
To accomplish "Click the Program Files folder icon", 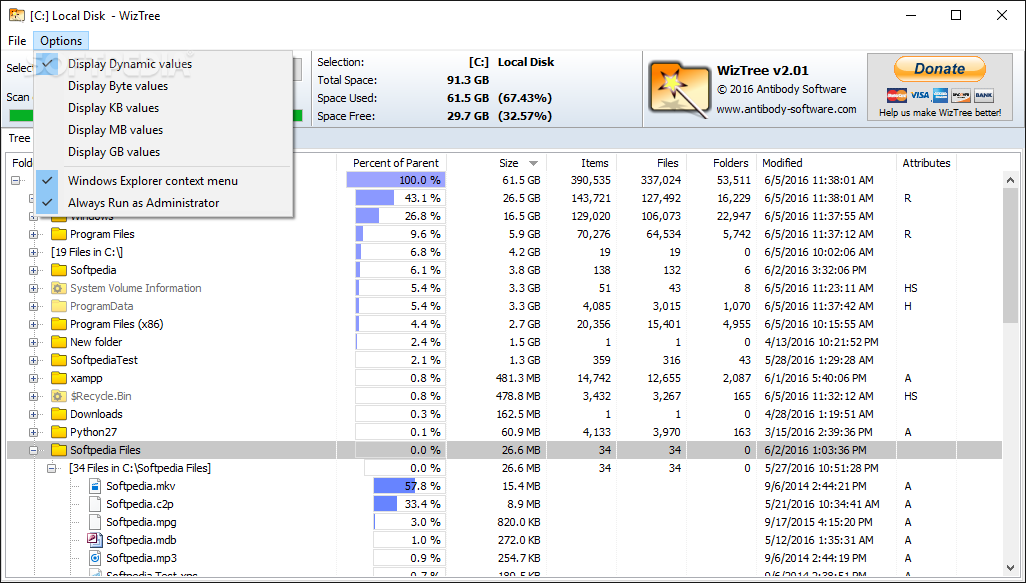I will pyautogui.click(x=60, y=234).
